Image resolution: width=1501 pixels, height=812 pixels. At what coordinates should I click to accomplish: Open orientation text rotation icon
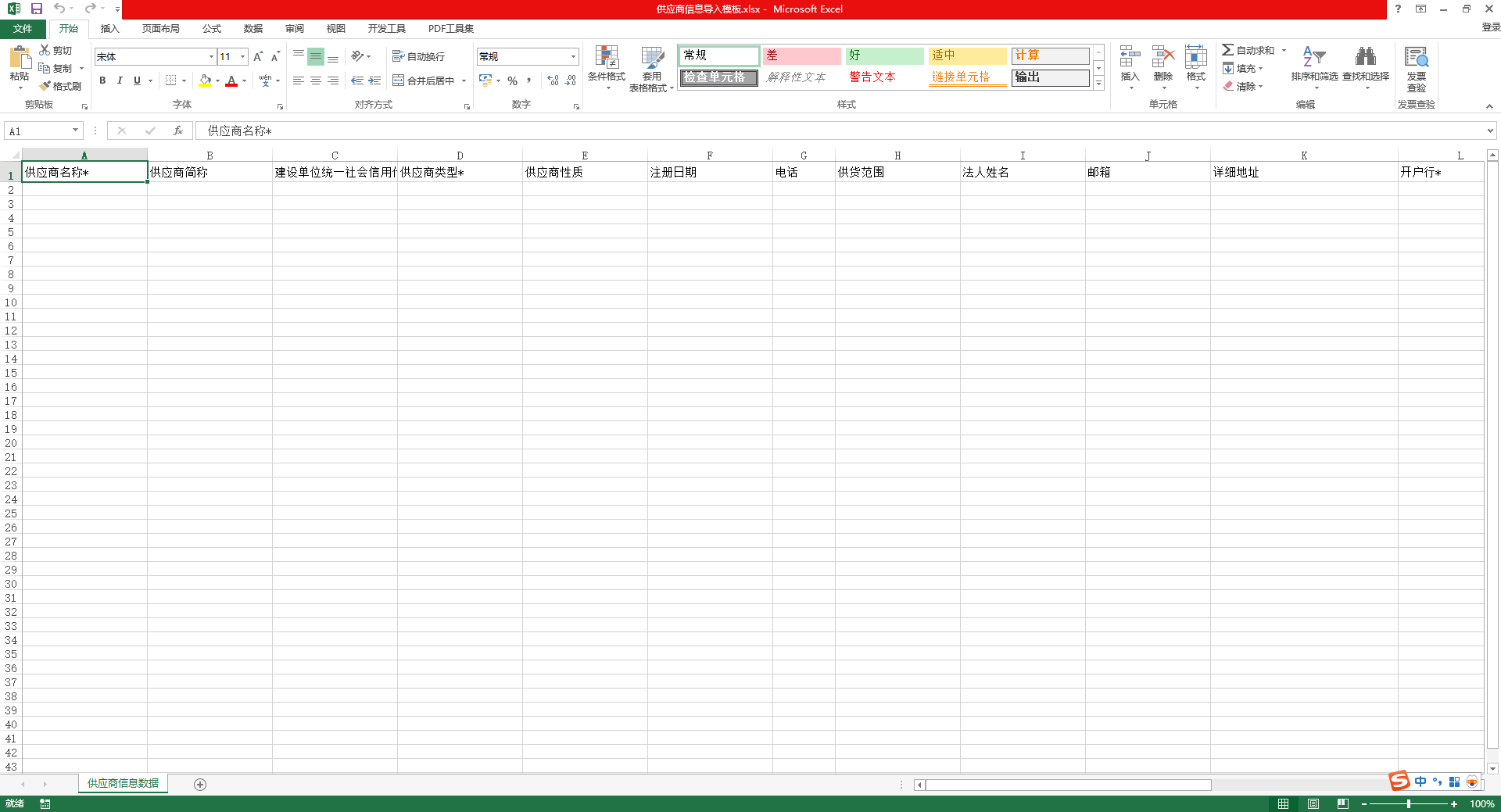[x=357, y=56]
